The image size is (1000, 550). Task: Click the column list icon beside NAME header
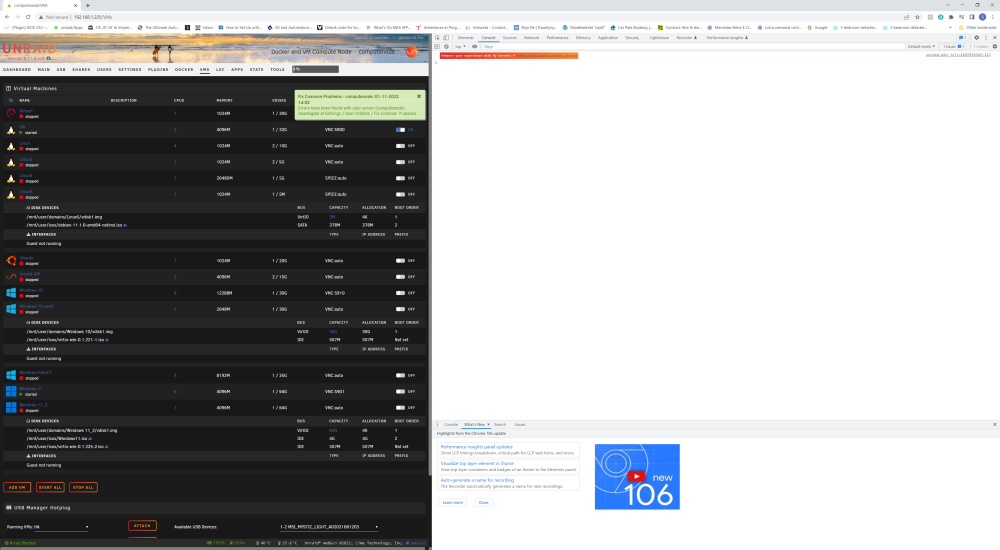coord(10,100)
